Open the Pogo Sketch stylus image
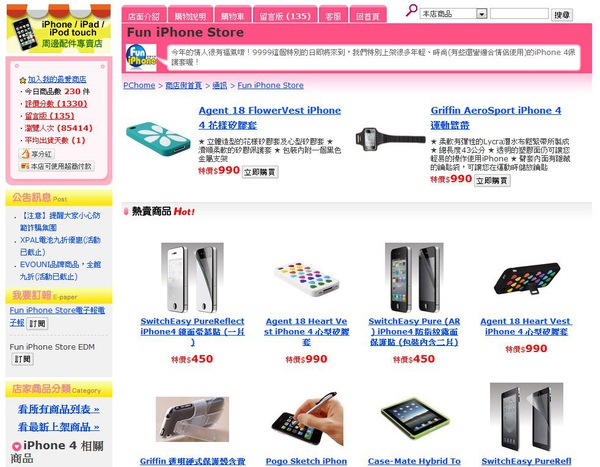600x467 pixels. (x=307, y=418)
